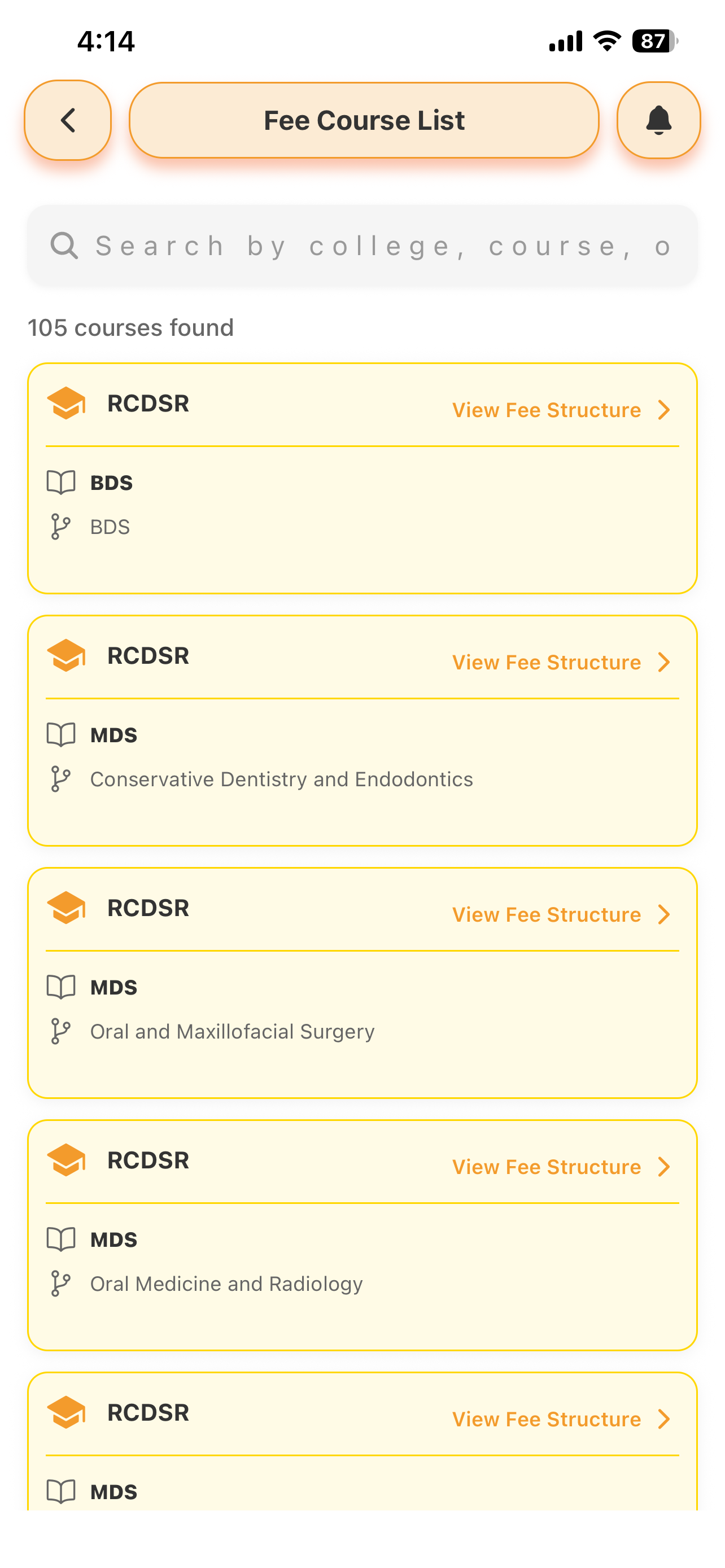Tap the Fee Course List title bar
The image size is (725, 1568).
[x=364, y=120]
